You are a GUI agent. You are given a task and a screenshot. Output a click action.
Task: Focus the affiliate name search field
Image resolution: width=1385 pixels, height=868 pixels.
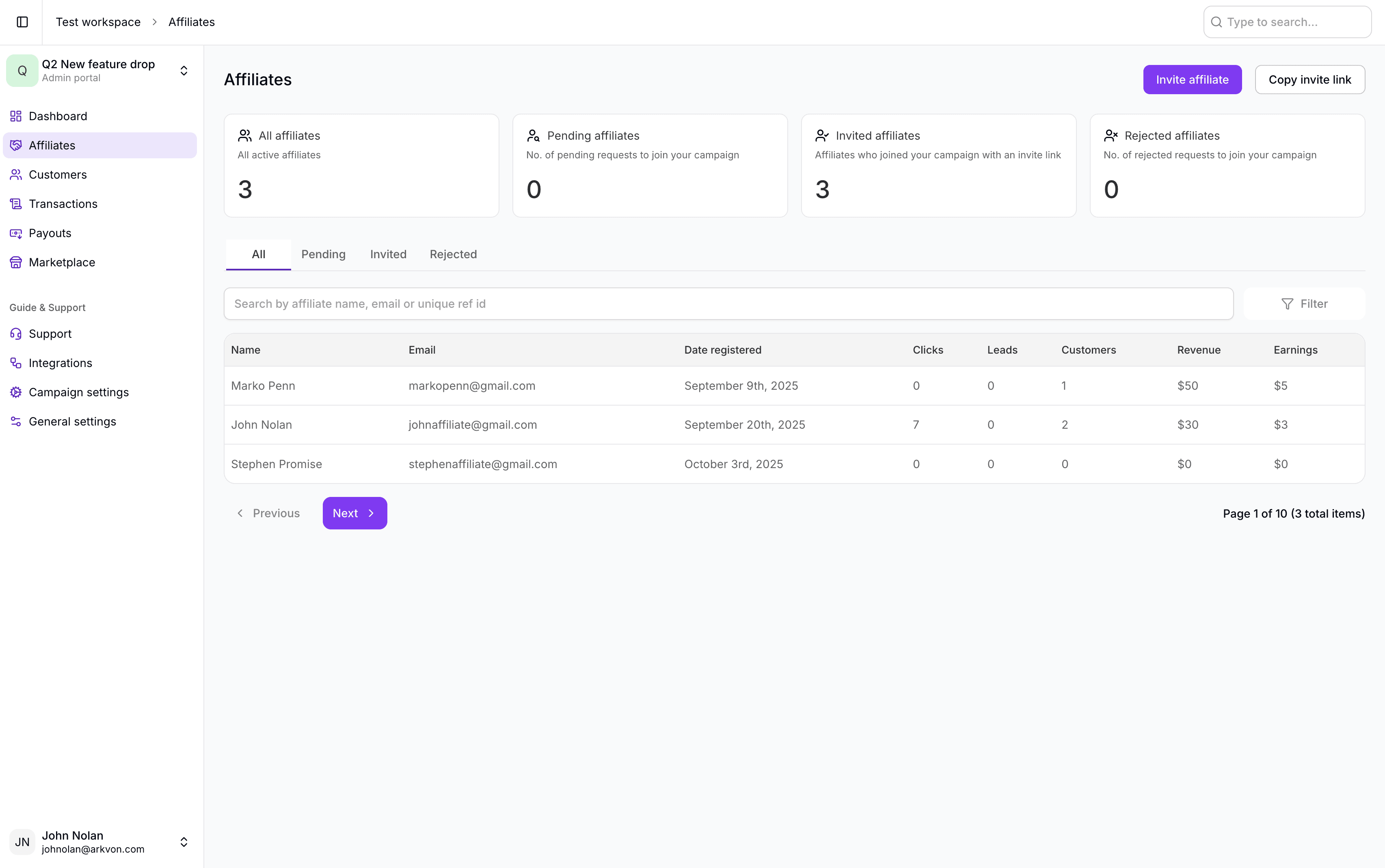click(728, 304)
